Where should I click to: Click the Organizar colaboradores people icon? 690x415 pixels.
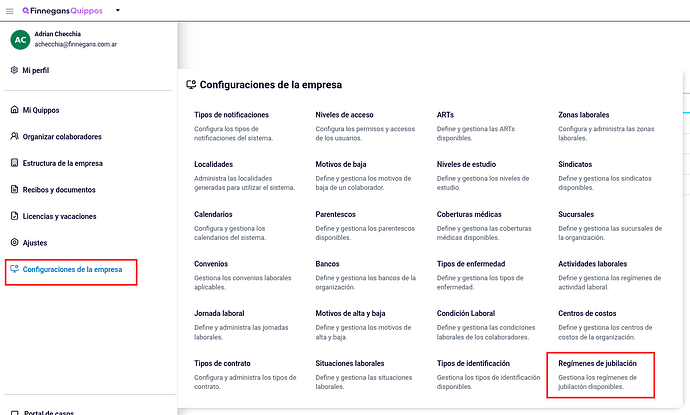[15, 136]
